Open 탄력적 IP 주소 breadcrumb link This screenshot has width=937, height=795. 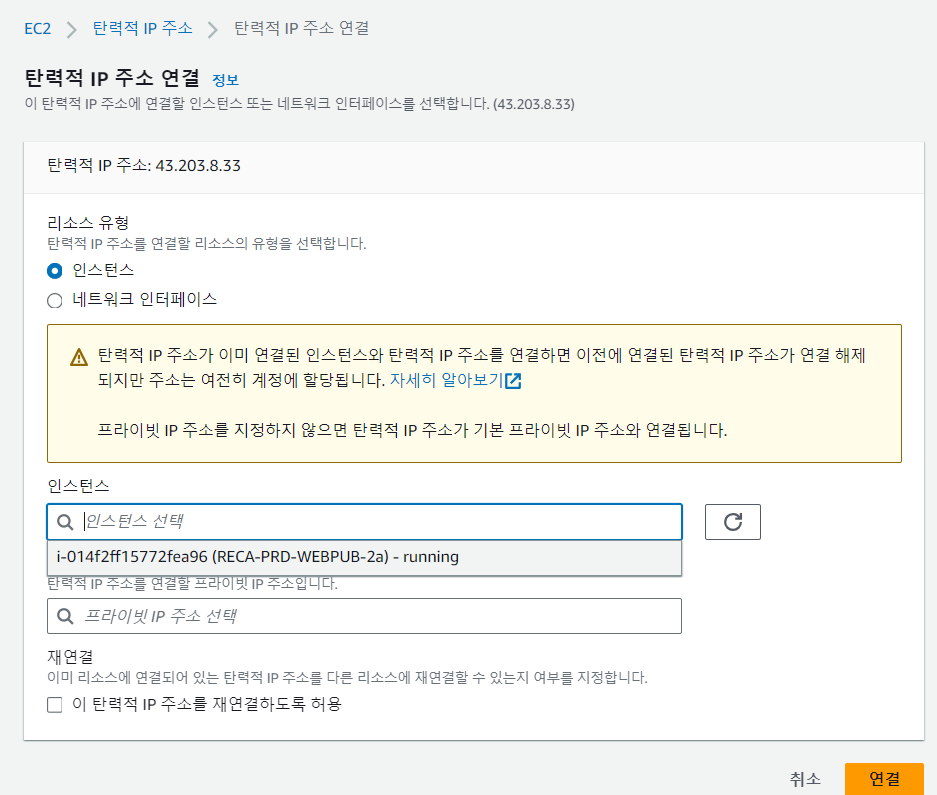[143, 28]
